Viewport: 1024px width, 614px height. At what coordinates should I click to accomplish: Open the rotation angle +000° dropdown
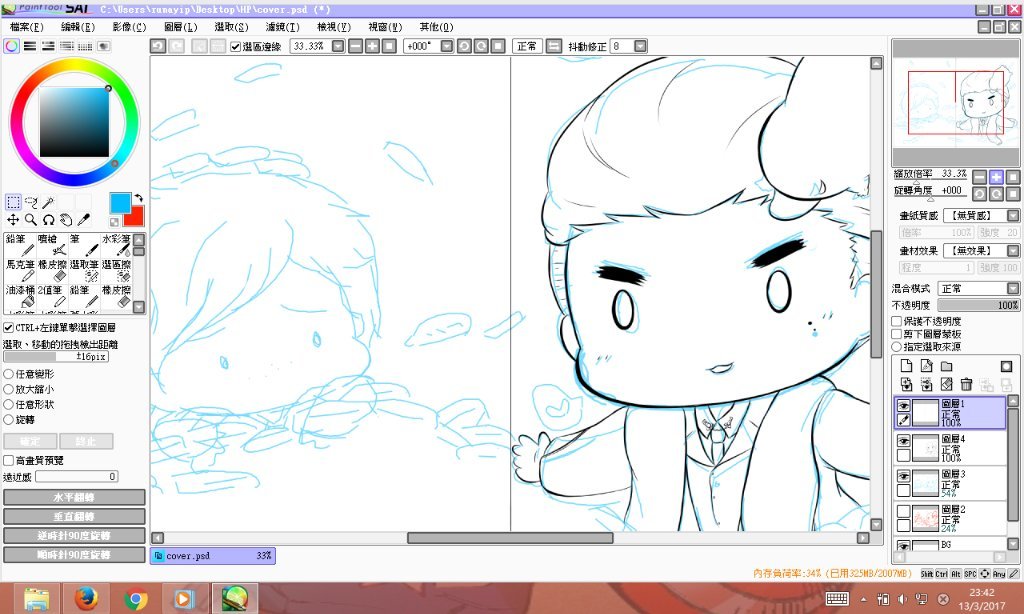(x=447, y=46)
